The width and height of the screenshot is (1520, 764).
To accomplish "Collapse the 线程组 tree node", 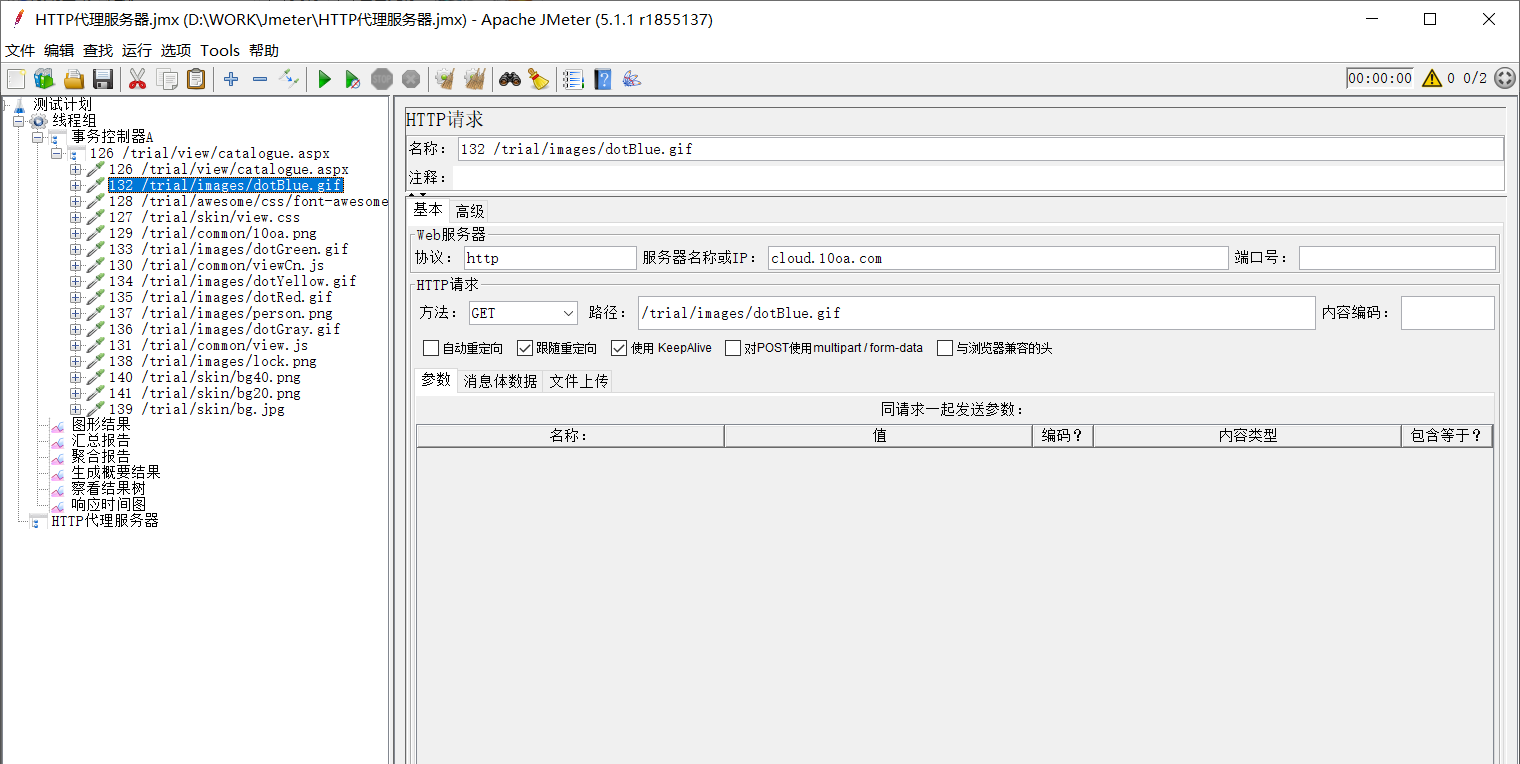I will [x=18, y=121].
